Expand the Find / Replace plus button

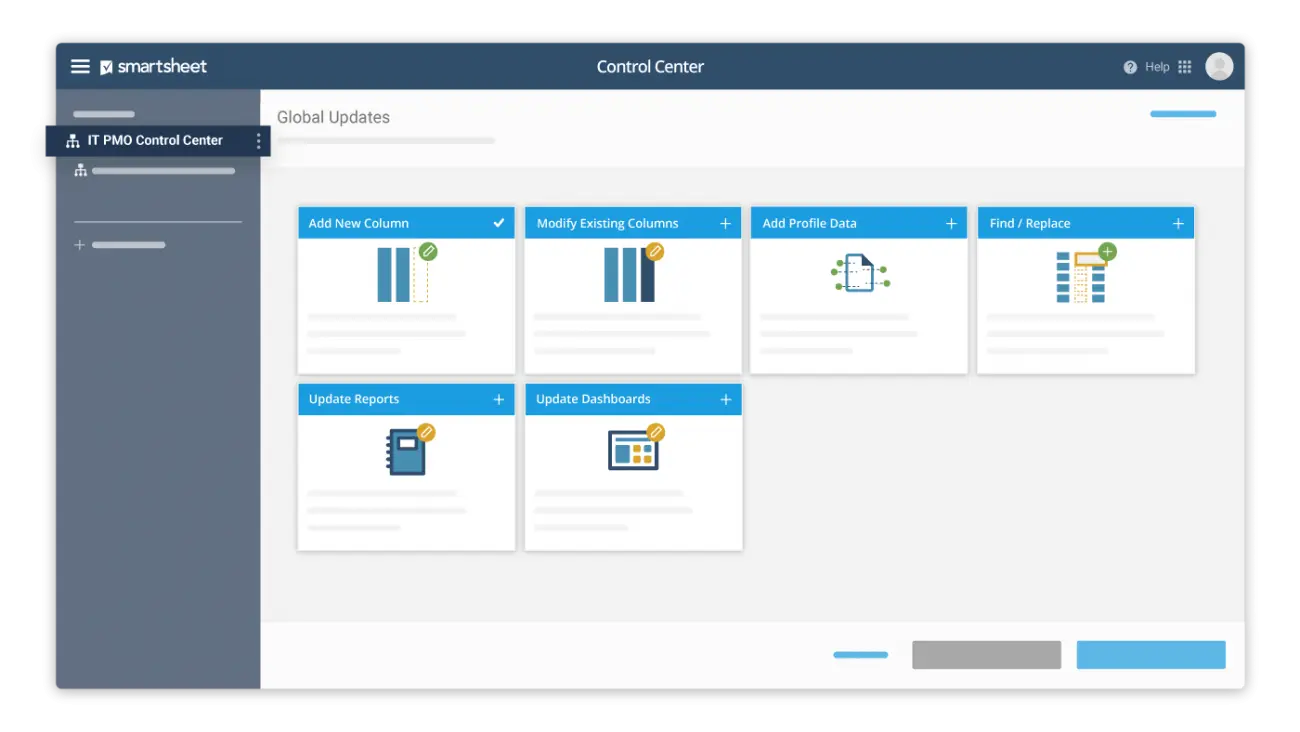pos(1178,223)
